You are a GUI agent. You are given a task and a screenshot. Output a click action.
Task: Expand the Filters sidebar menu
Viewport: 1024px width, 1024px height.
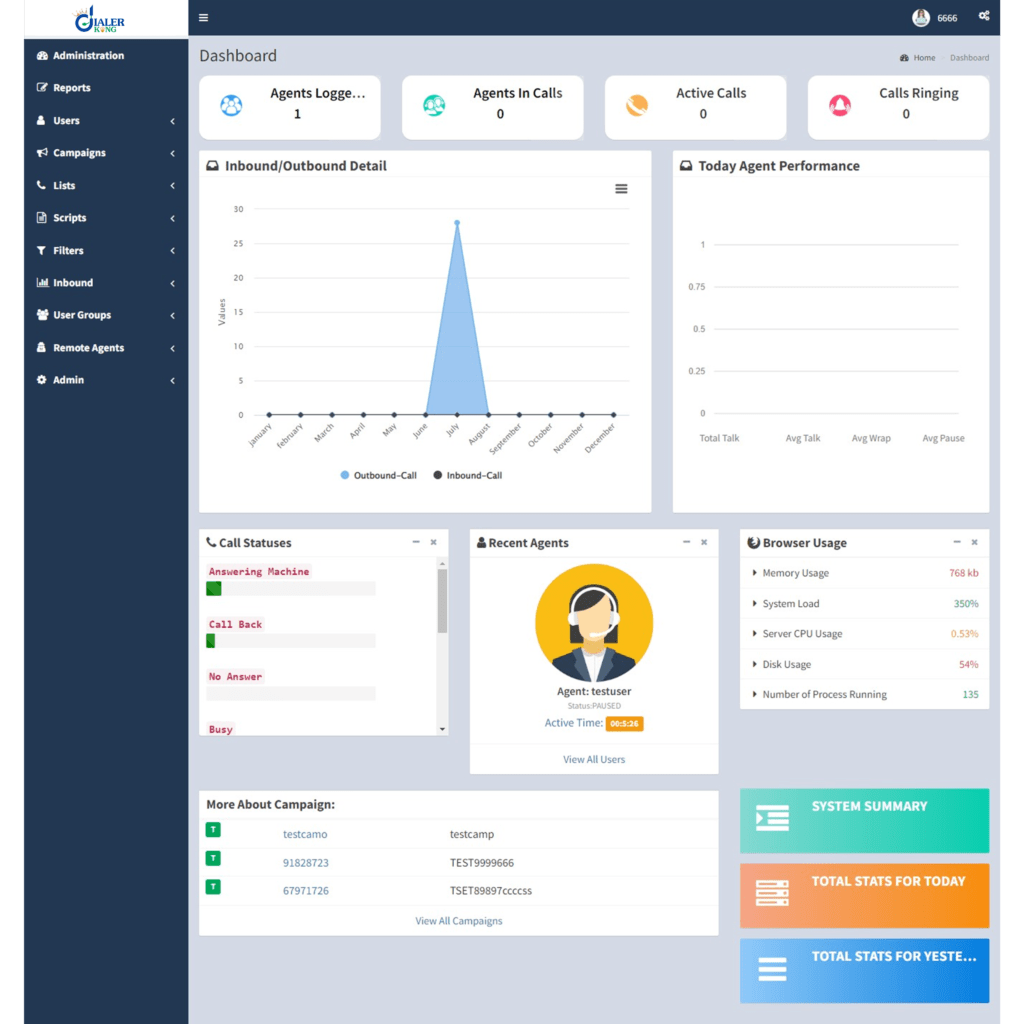point(106,250)
